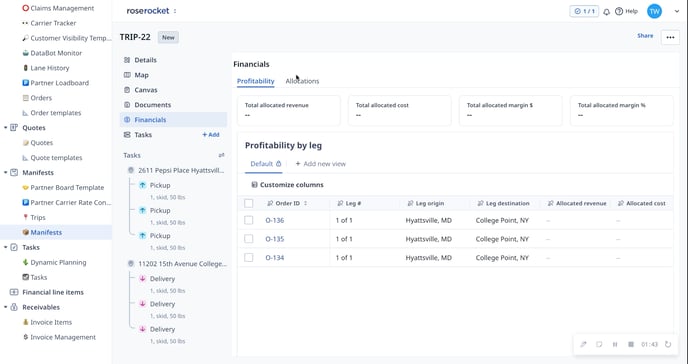
Task: Tick the checkbox for order O-135
Action: (249, 239)
